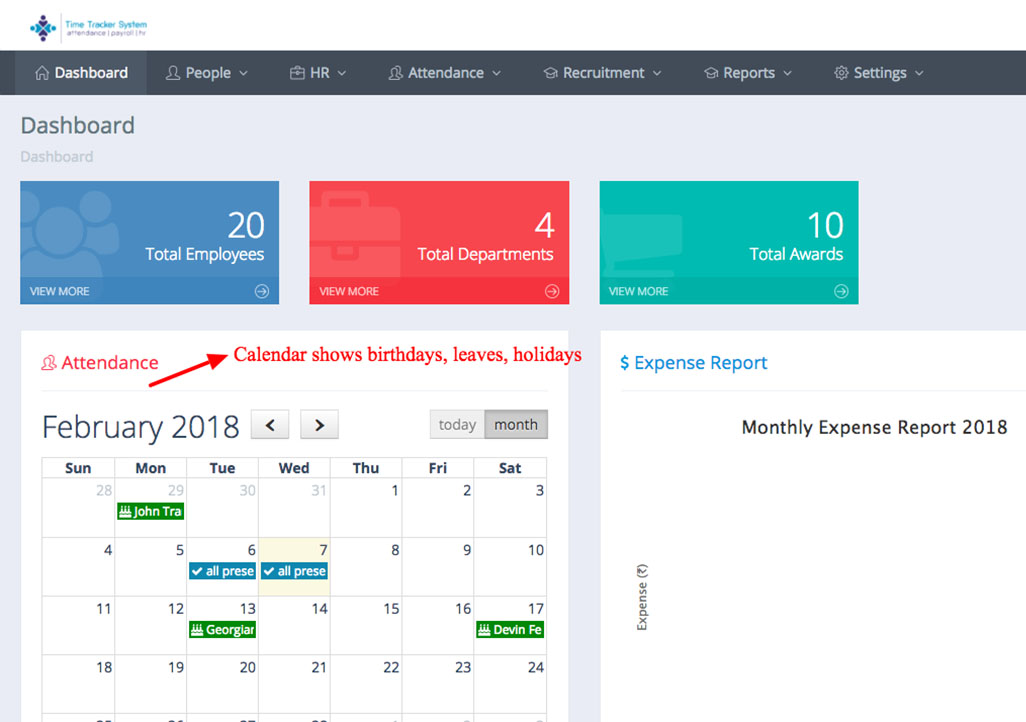This screenshot has height=722, width=1026.
Task: Select the Georgiar event on February 13
Action: click(x=222, y=630)
